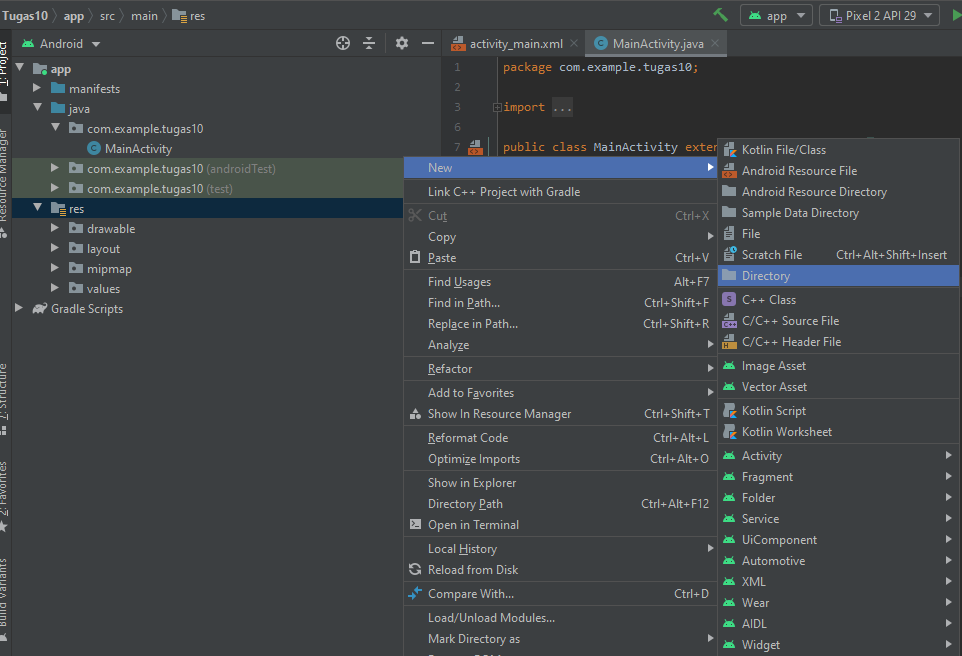Collapse the app module node

20,68
